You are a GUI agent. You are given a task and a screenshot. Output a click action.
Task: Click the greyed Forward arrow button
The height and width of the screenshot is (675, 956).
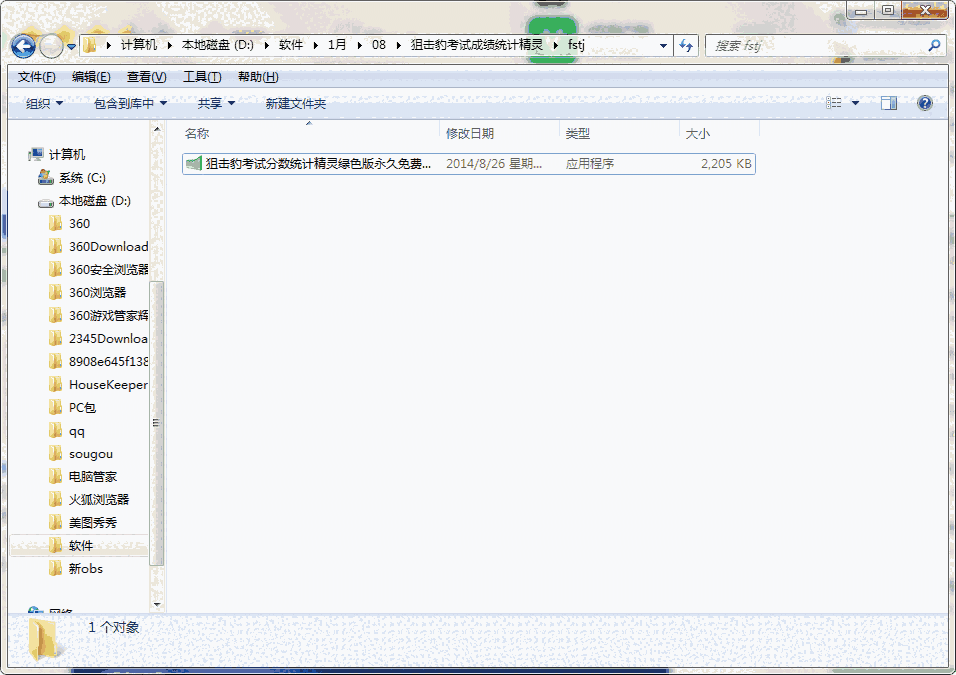coord(51,46)
